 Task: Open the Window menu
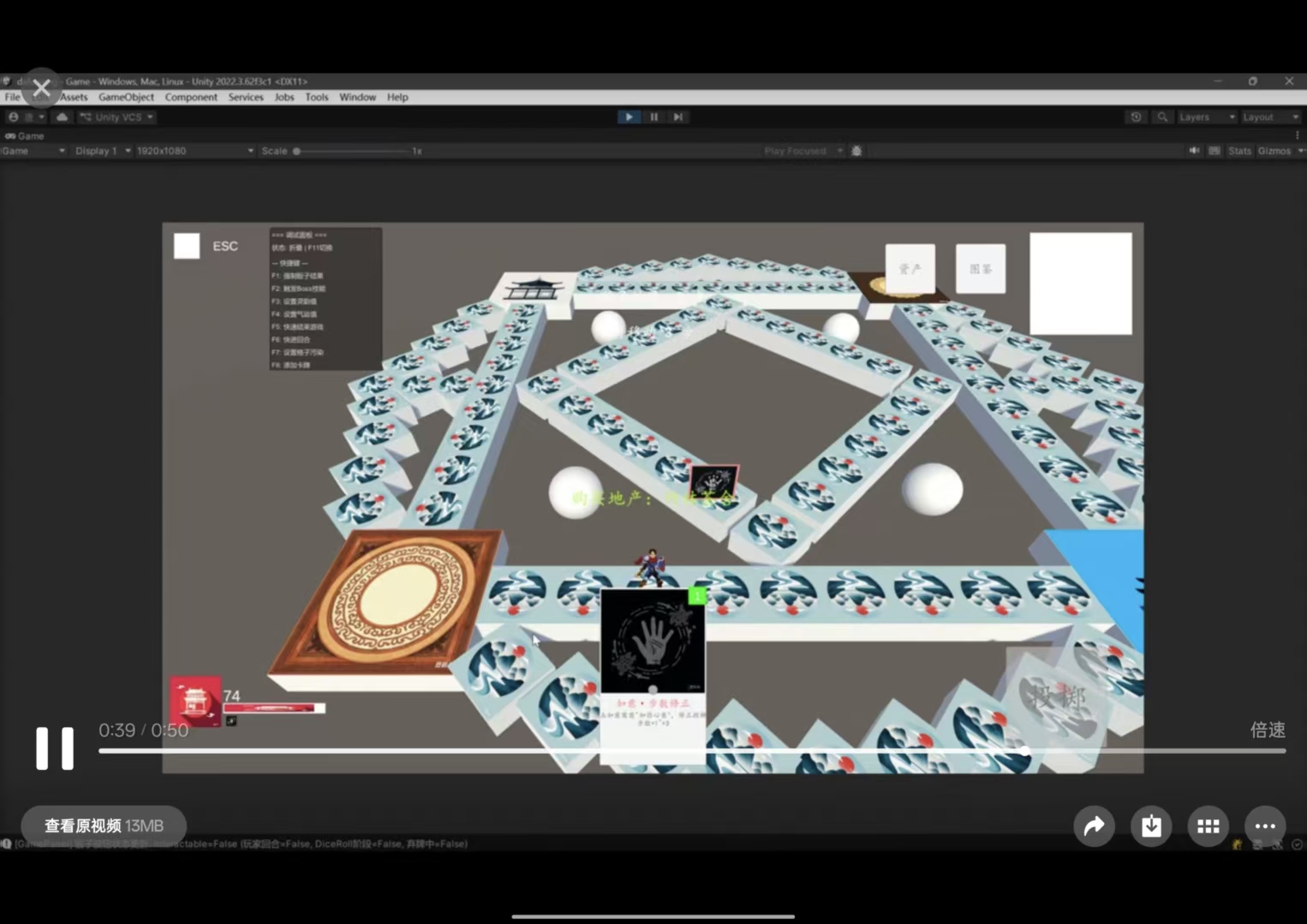[x=357, y=98]
